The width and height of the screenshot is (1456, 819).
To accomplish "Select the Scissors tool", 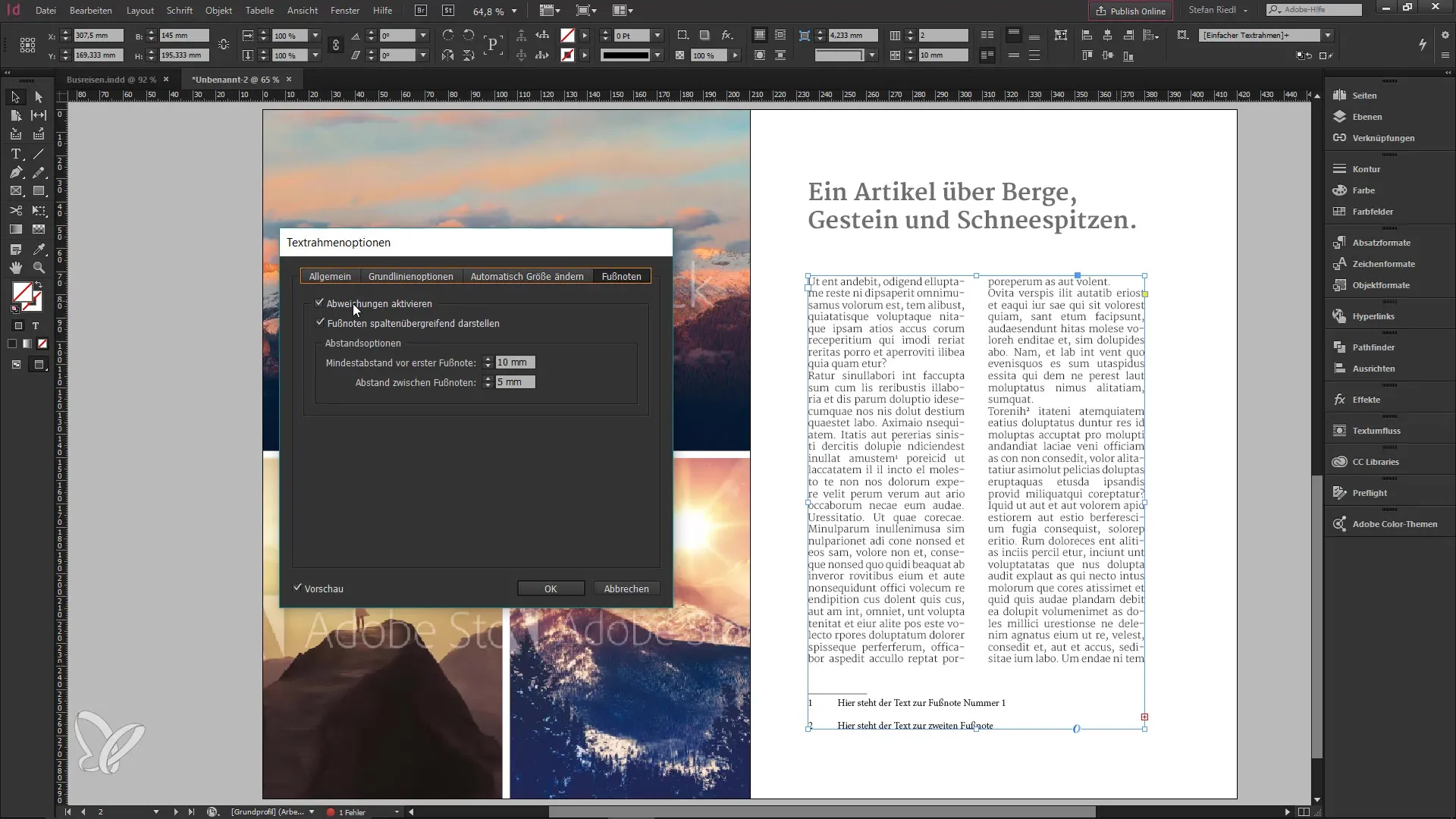I will [15, 210].
